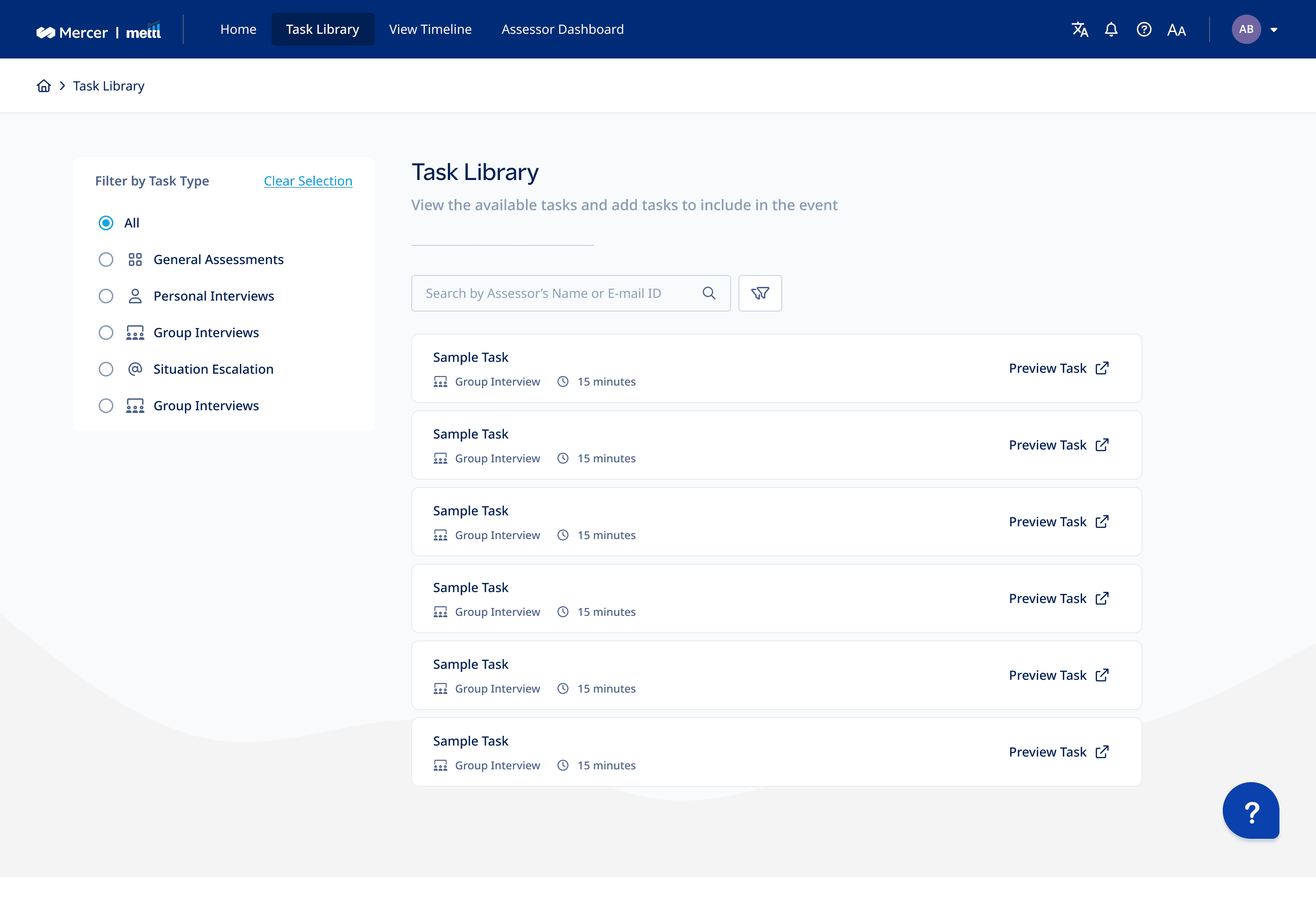Open the View Timeline menu item
This screenshot has width=1316, height=900.
click(x=430, y=29)
